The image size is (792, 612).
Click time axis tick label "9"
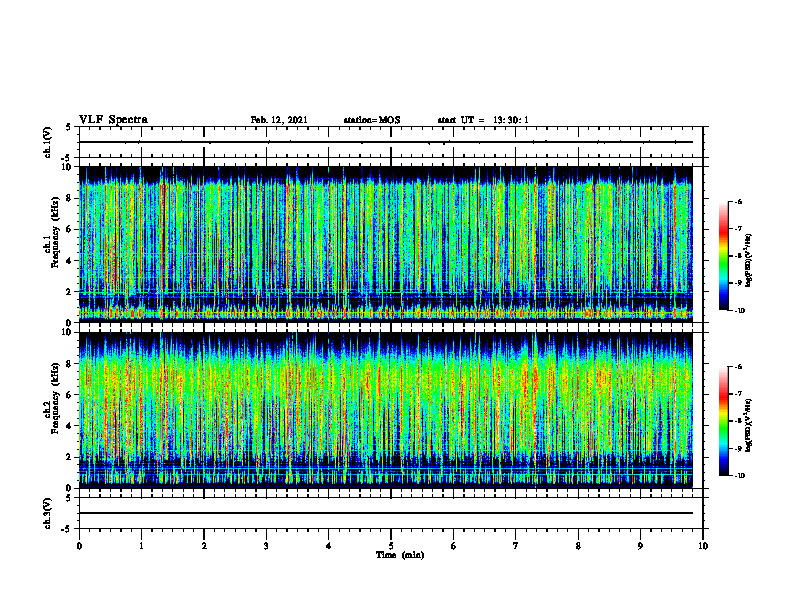pos(640,546)
